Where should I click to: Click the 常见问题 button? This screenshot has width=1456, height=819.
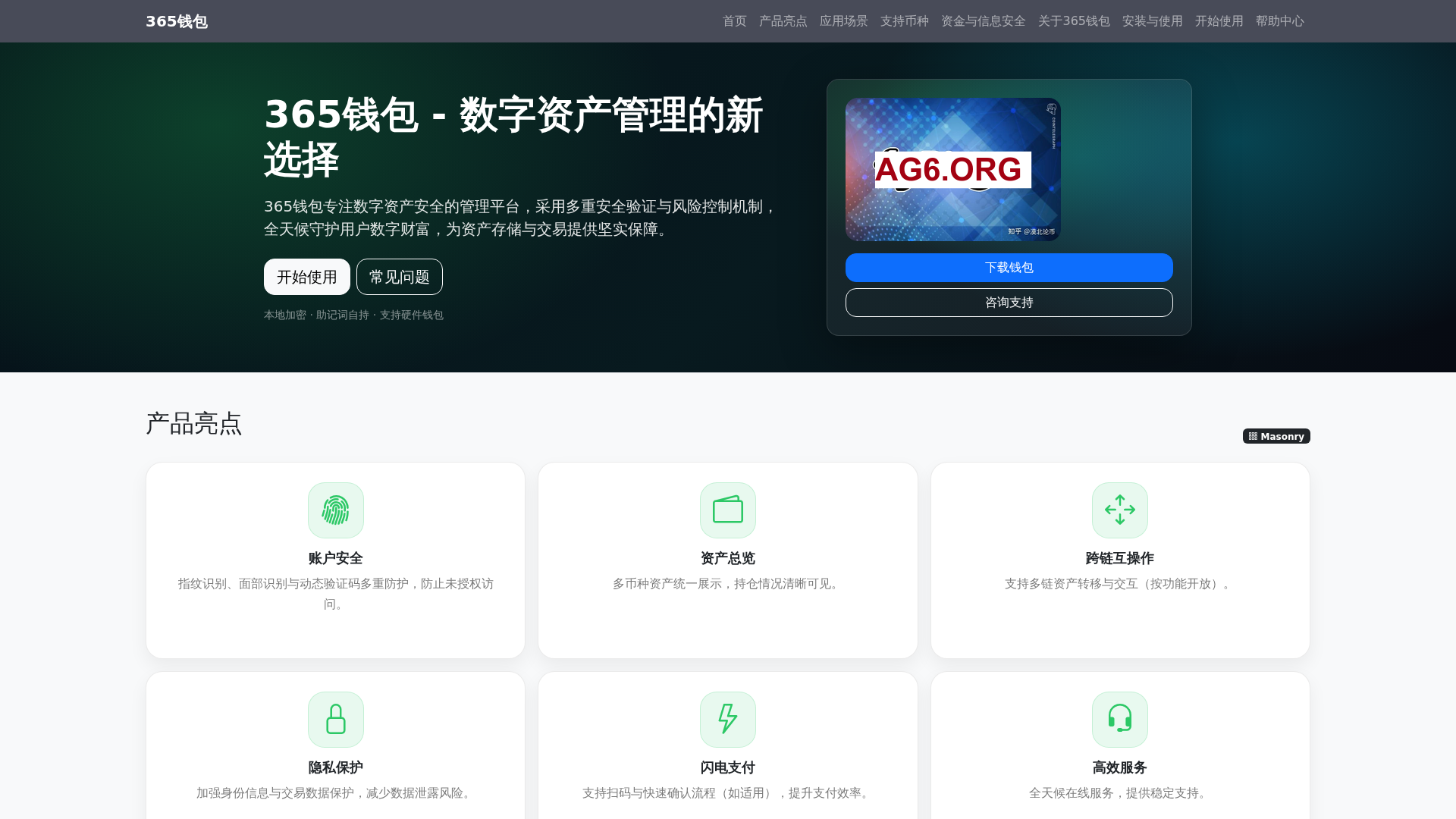pyautogui.click(x=400, y=277)
